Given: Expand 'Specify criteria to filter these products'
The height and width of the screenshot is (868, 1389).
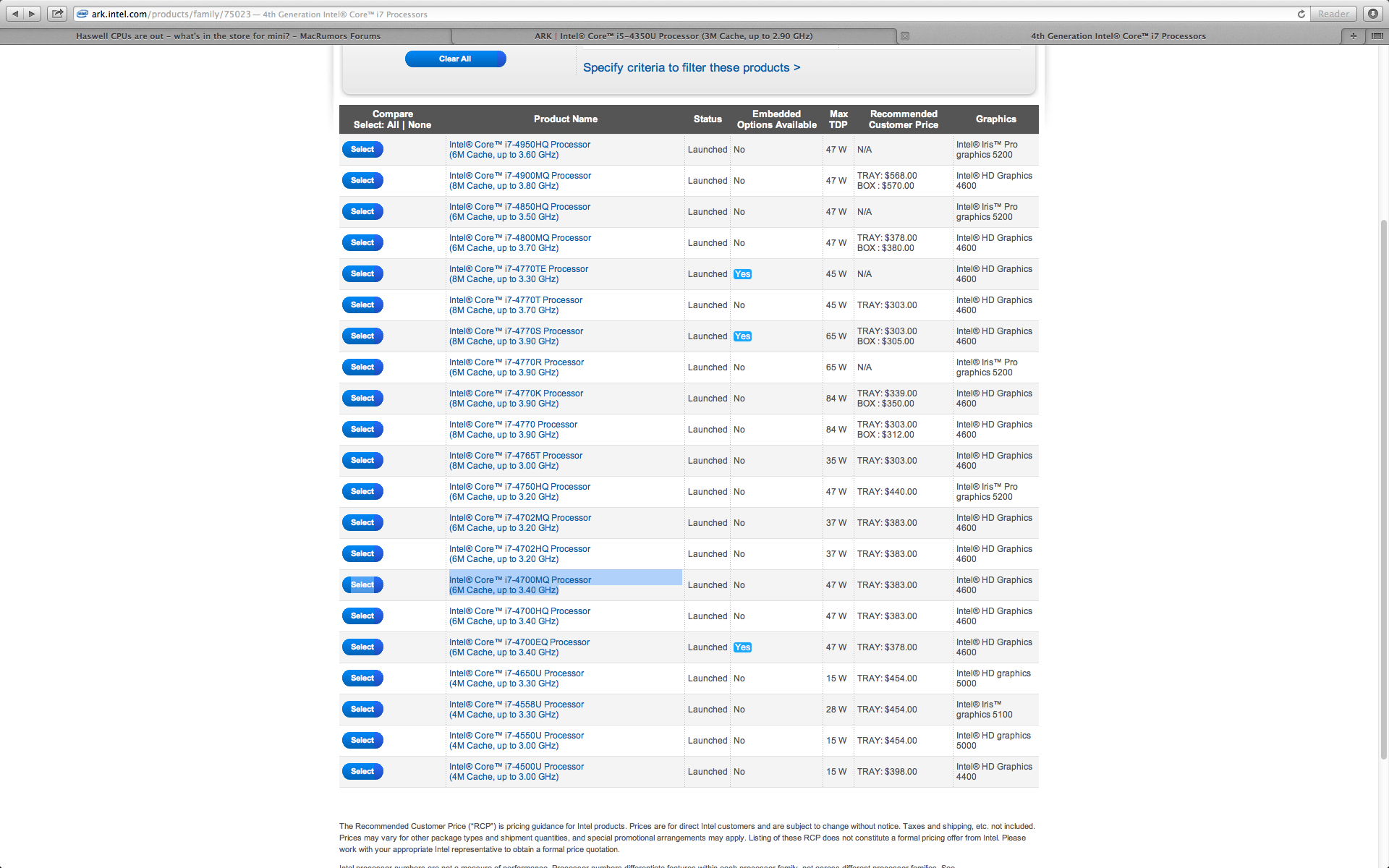Looking at the screenshot, I should click(x=692, y=67).
